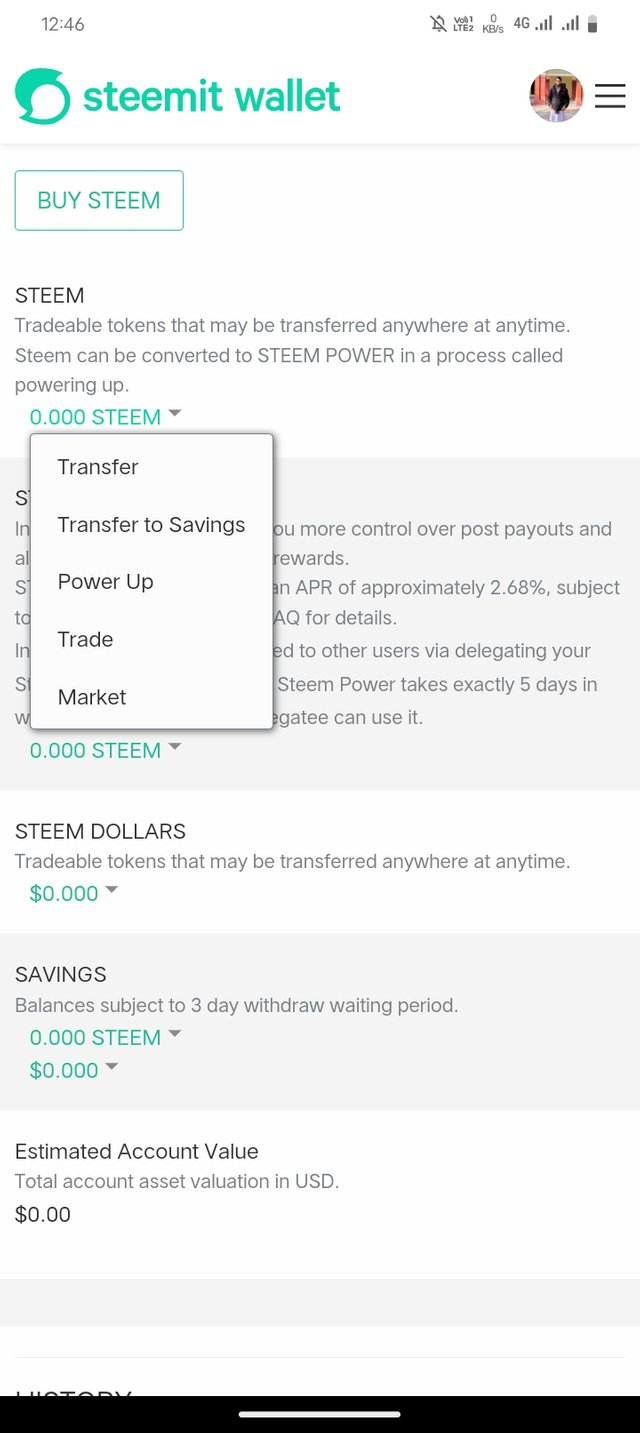
Task: Click the steemit wallet title text
Action: click(x=211, y=97)
